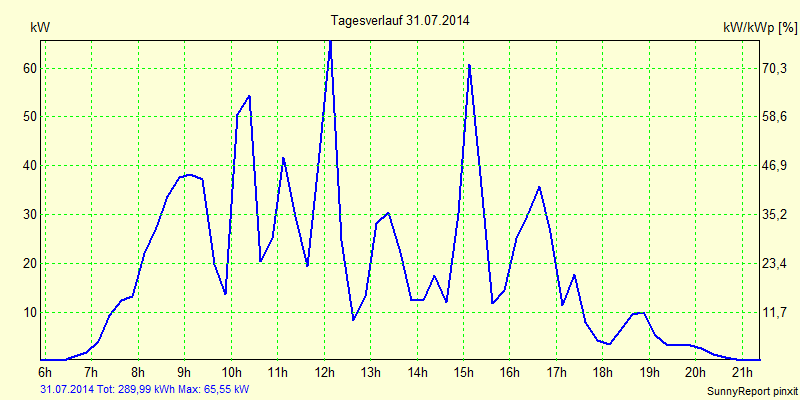Click the '9h' time axis label
This screenshot has height=400, width=800.
pyautogui.click(x=185, y=371)
